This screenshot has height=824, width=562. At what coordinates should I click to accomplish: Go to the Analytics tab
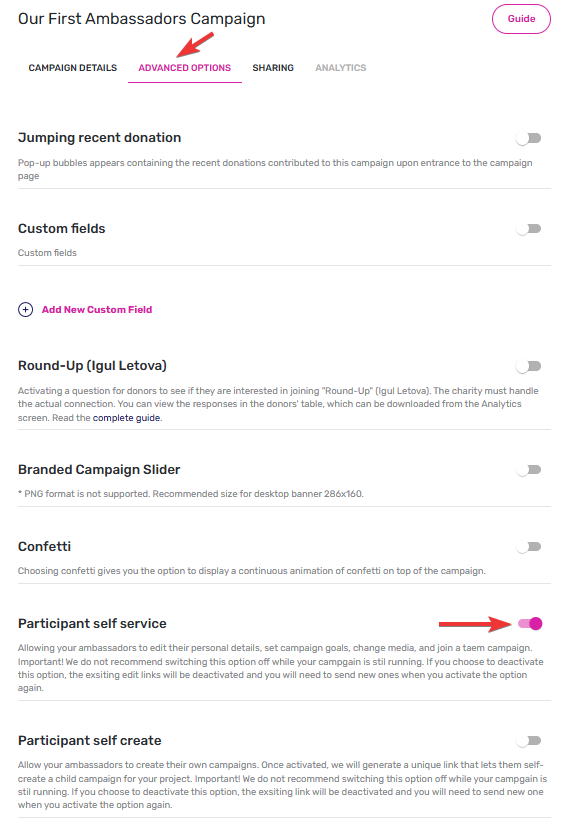click(341, 68)
